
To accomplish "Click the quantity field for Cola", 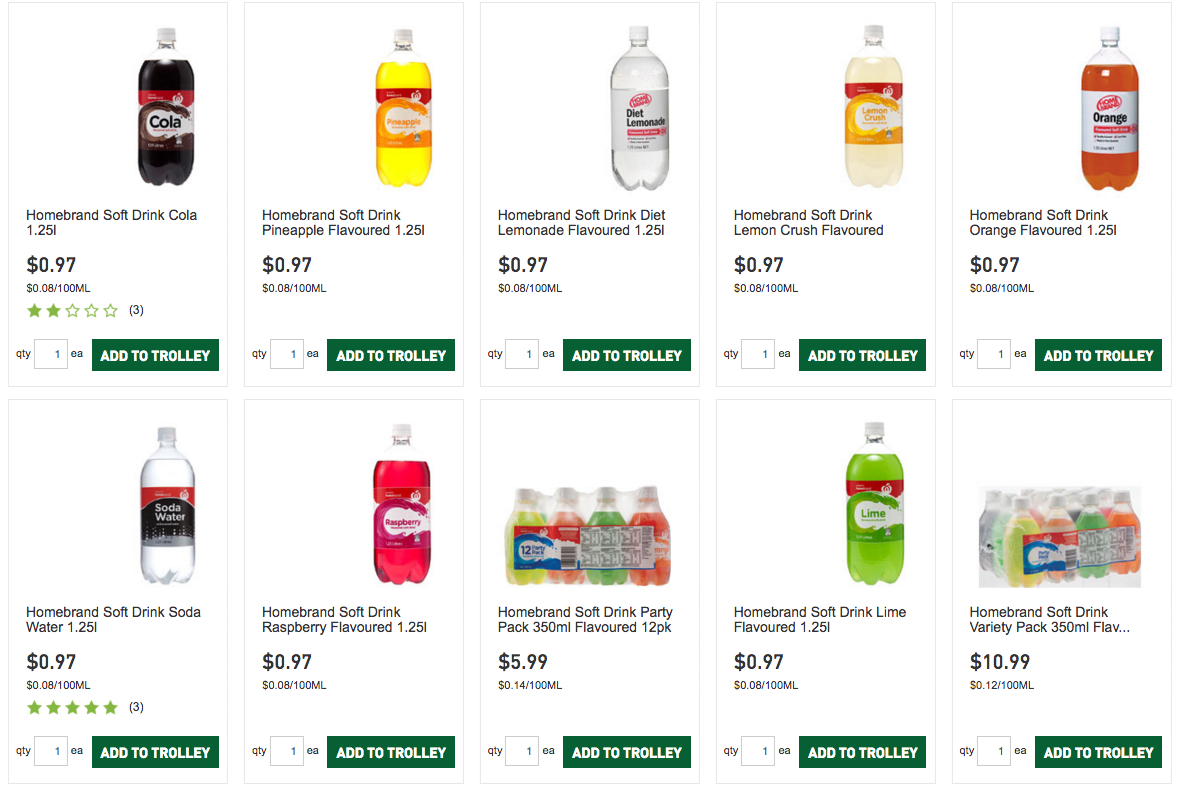I will coord(51,354).
